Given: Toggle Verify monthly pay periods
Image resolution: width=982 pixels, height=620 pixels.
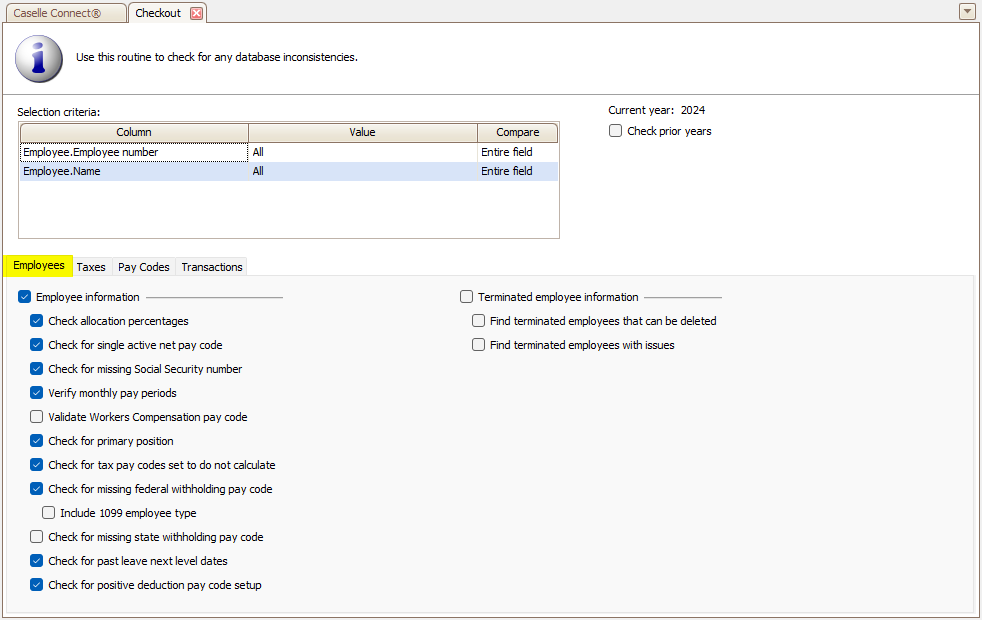Looking at the screenshot, I should (x=36, y=393).
